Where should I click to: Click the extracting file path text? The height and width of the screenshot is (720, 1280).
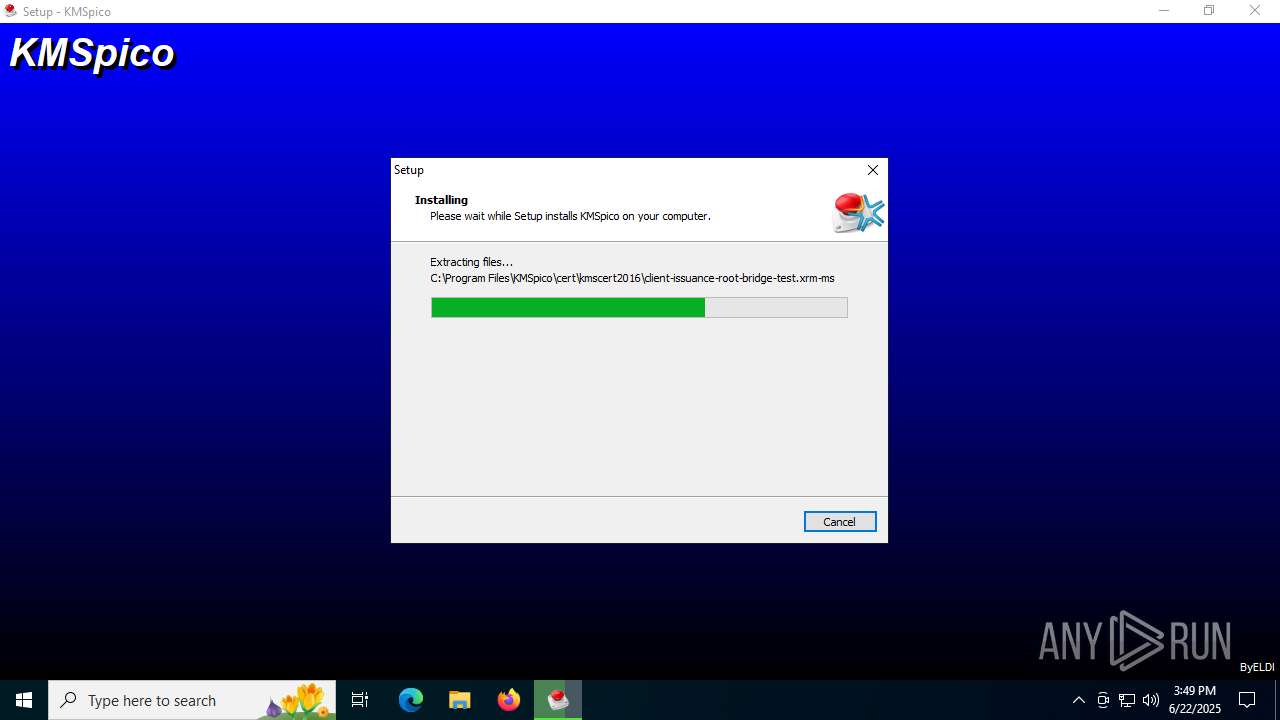(632, 278)
